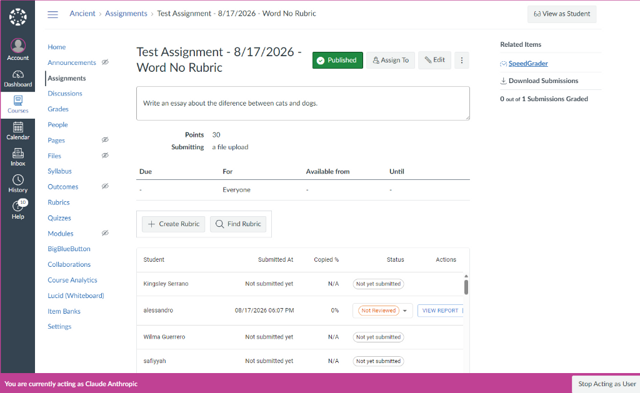Viewport: 640px width, 393px height.
Task: Open the Home course page
Action: coord(56,47)
